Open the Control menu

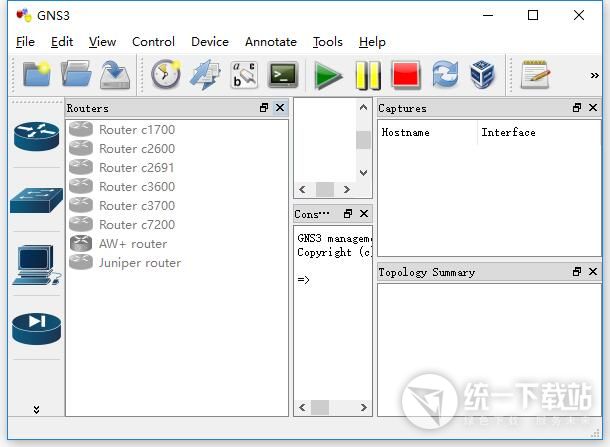tap(153, 42)
